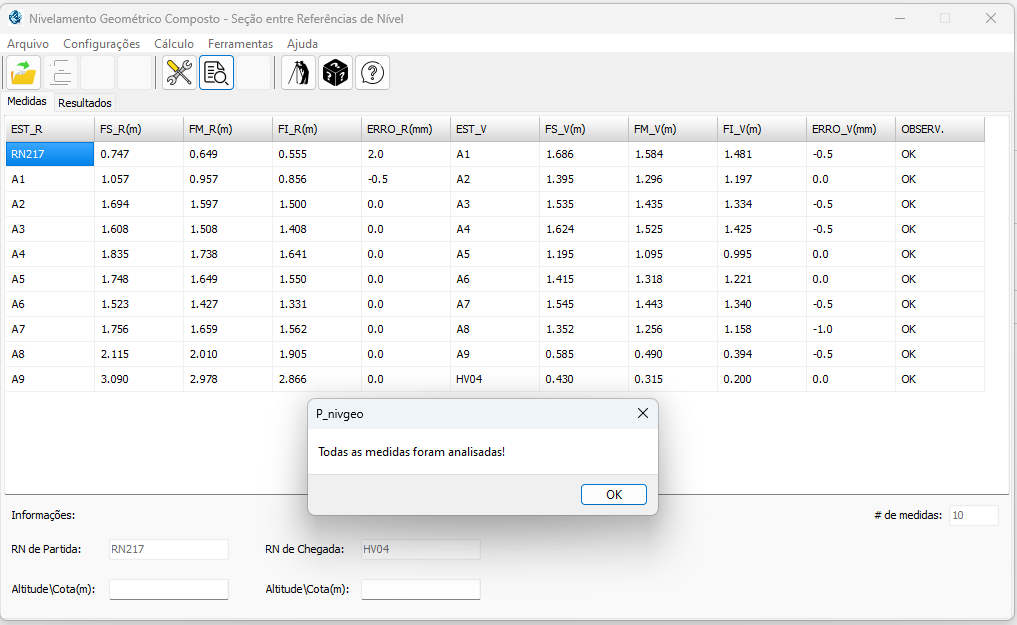Screen dimensions: 1017x625
Task: Select cell with value 1.835
Action: (x=139, y=254)
